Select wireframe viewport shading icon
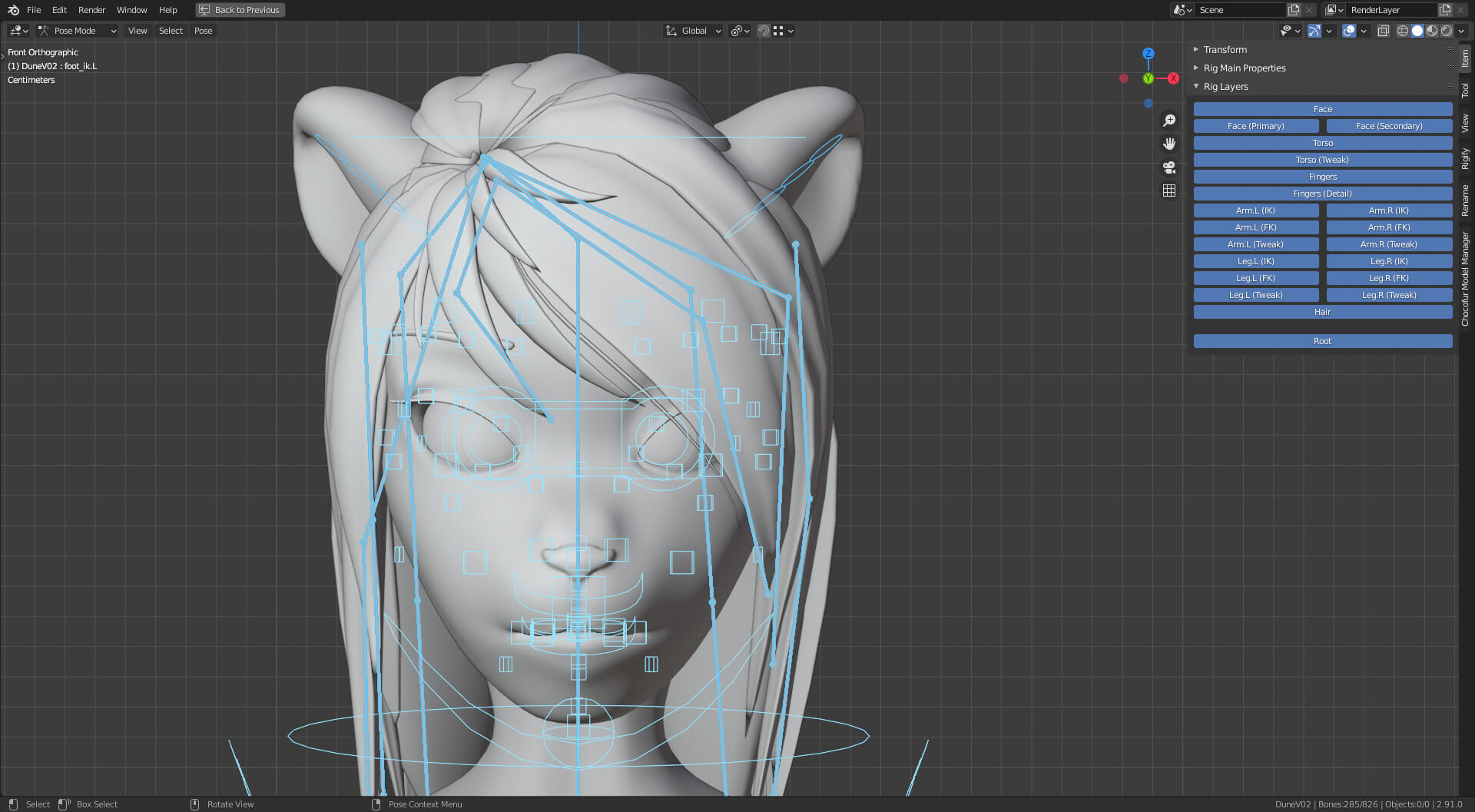The height and width of the screenshot is (812, 1475). point(1403,31)
